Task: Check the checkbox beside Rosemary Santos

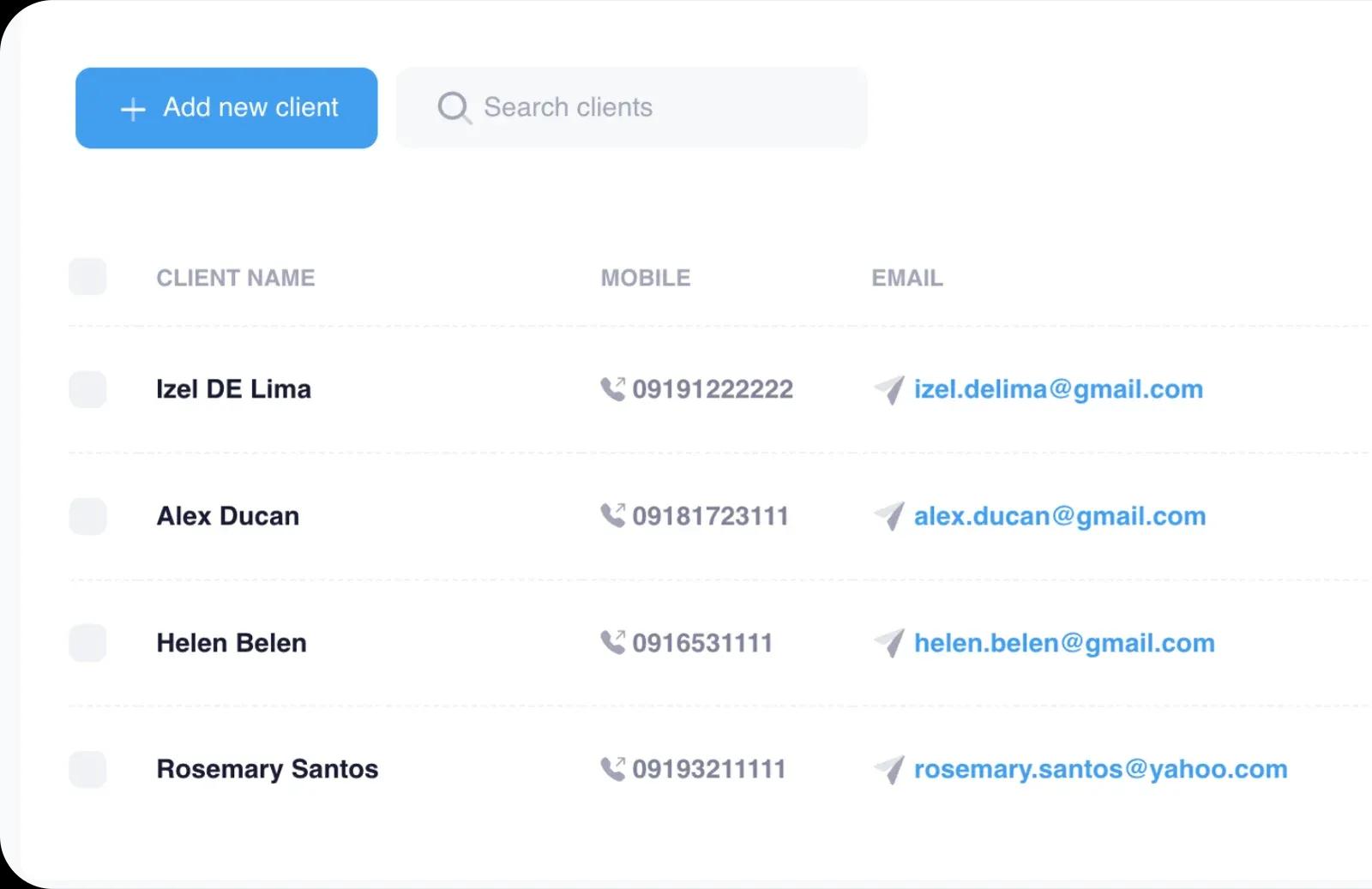Action: [x=87, y=769]
